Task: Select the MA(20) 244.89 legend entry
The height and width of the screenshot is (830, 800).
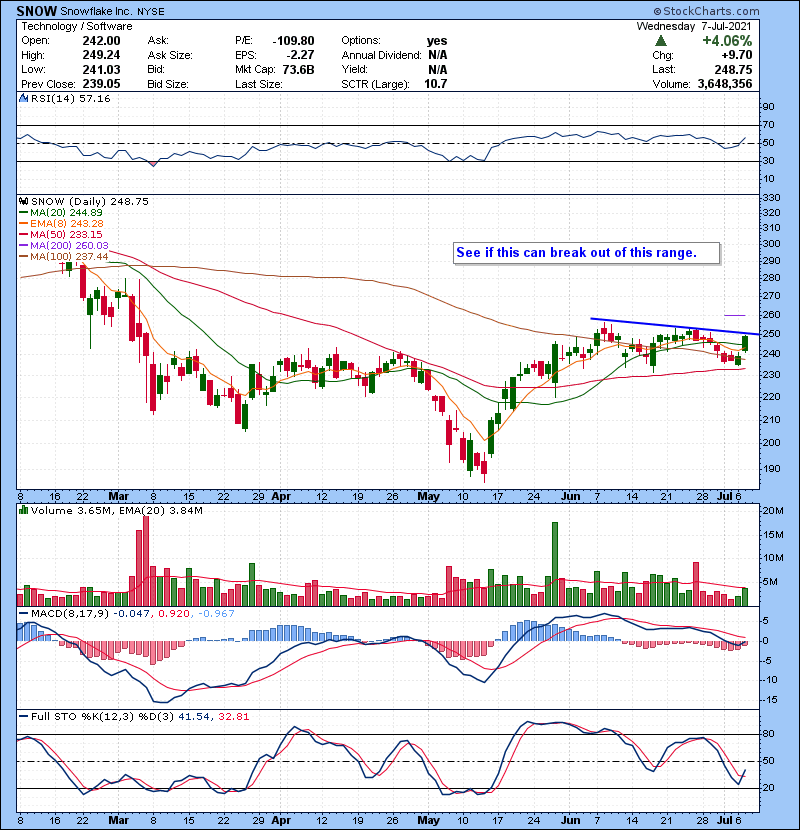Action: tap(61, 212)
